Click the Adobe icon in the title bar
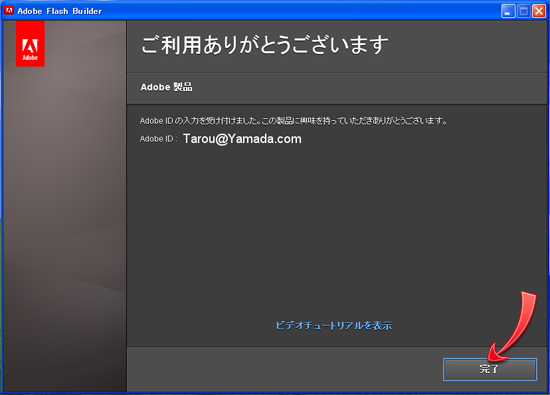 tap(9, 11)
